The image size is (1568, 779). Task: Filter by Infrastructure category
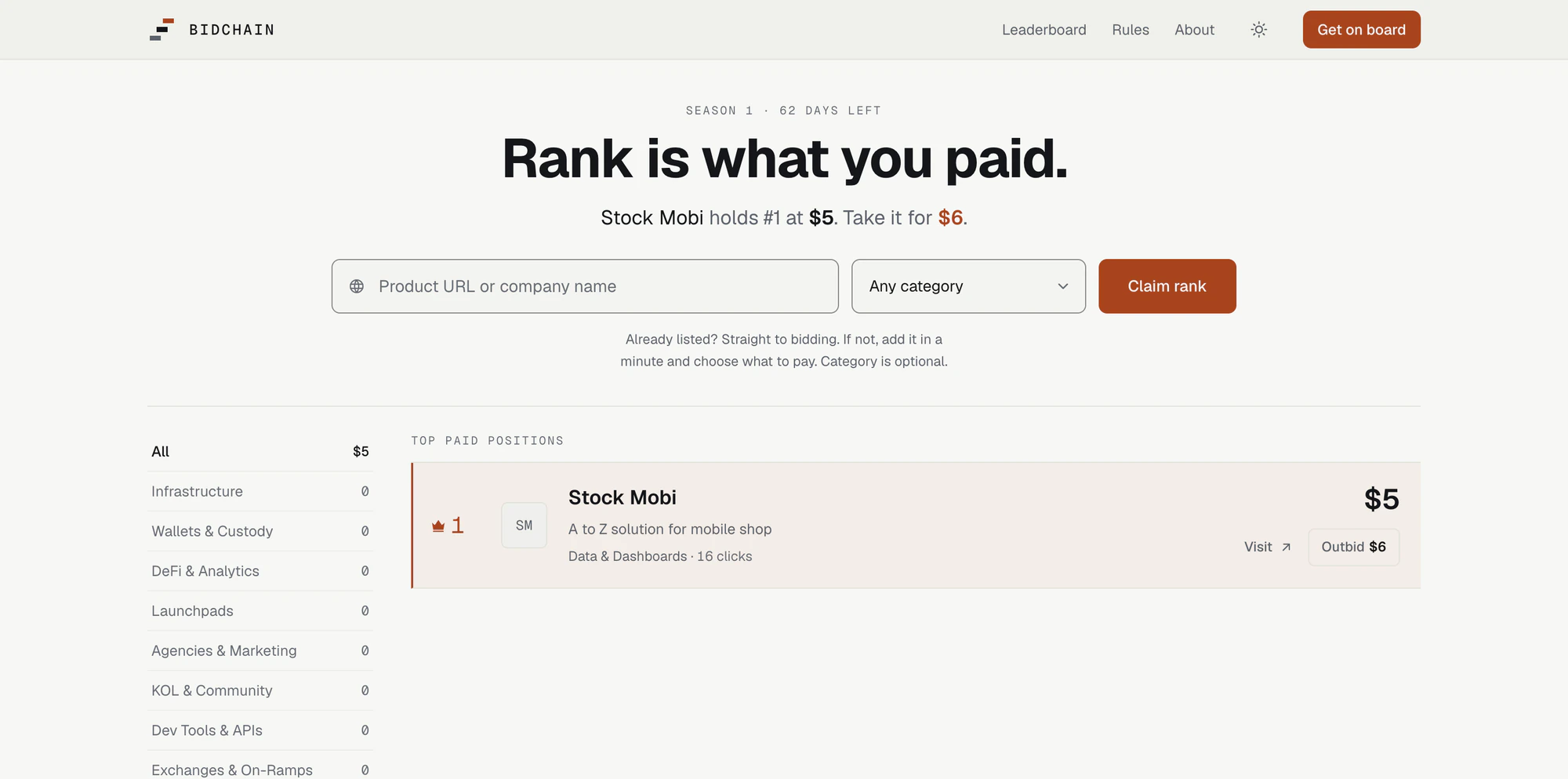pyautogui.click(x=260, y=492)
